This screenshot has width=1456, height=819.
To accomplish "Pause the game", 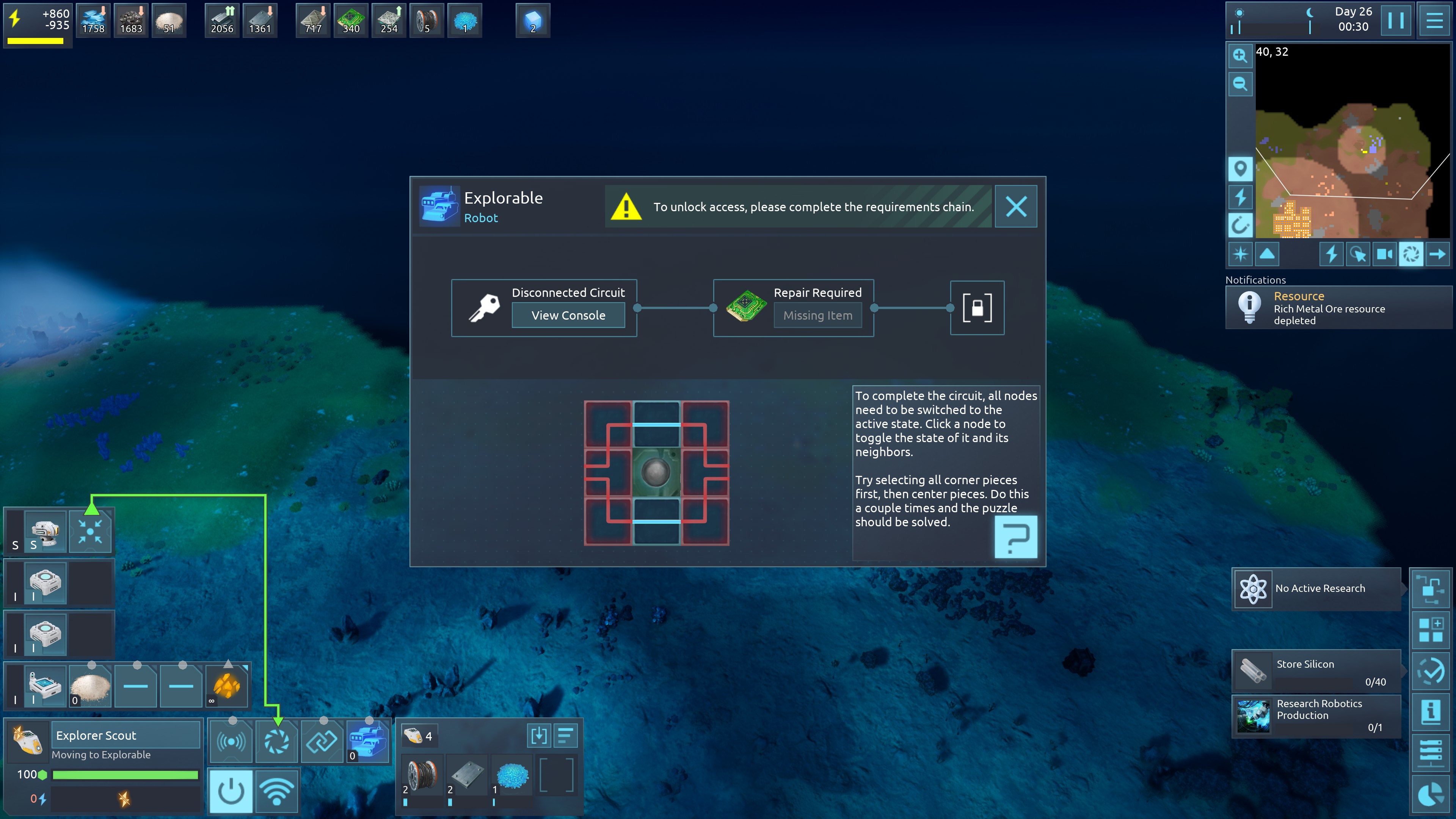I will coord(1395,21).
